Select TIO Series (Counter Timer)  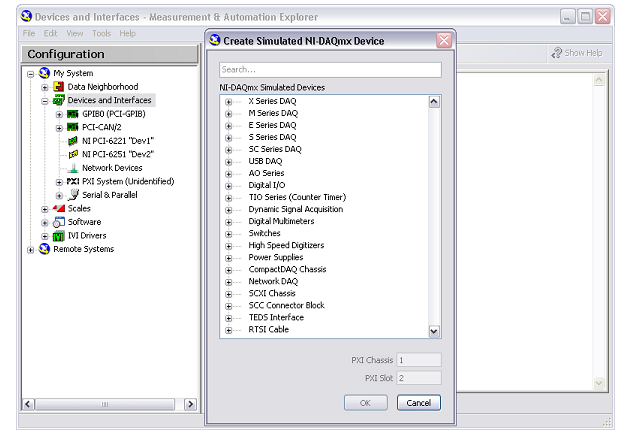tap(297, 197)
